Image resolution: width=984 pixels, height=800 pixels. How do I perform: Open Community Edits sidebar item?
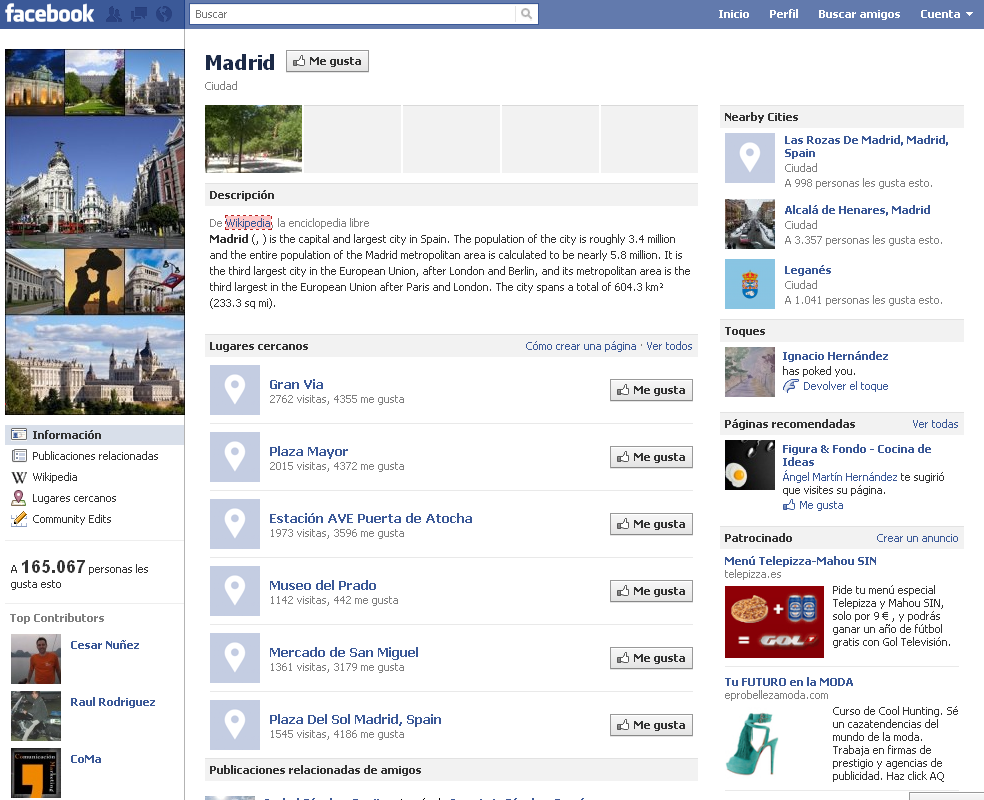(x=71, y=519)
